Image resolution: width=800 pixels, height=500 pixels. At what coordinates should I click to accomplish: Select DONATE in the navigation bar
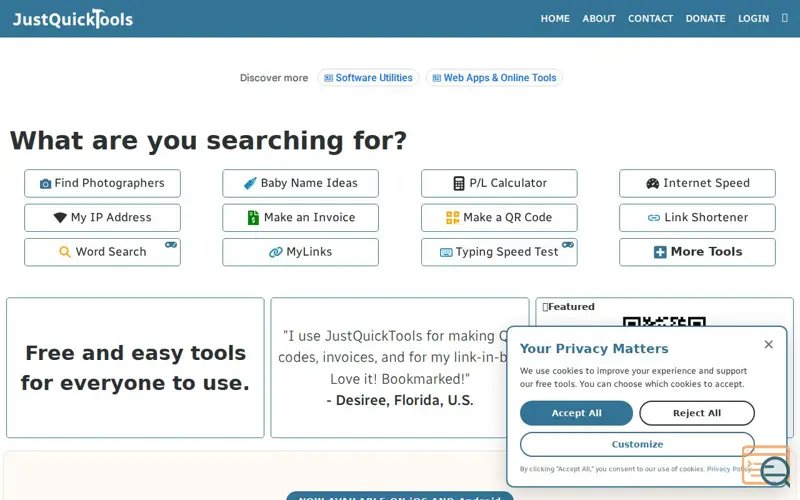coord(705,18)
